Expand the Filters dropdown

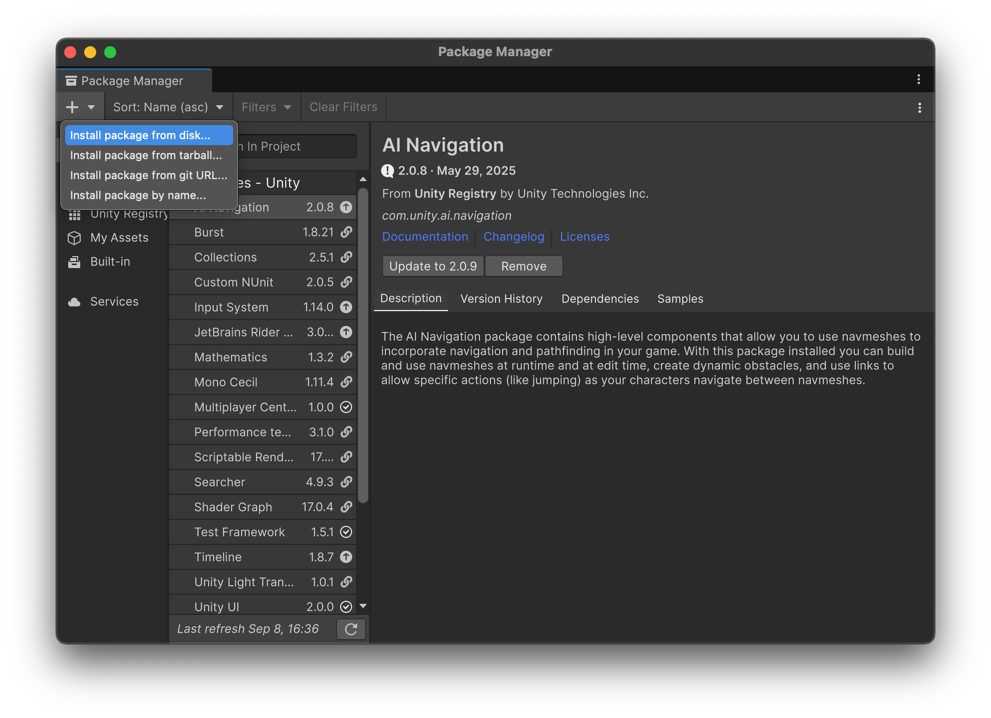(266, 107)
